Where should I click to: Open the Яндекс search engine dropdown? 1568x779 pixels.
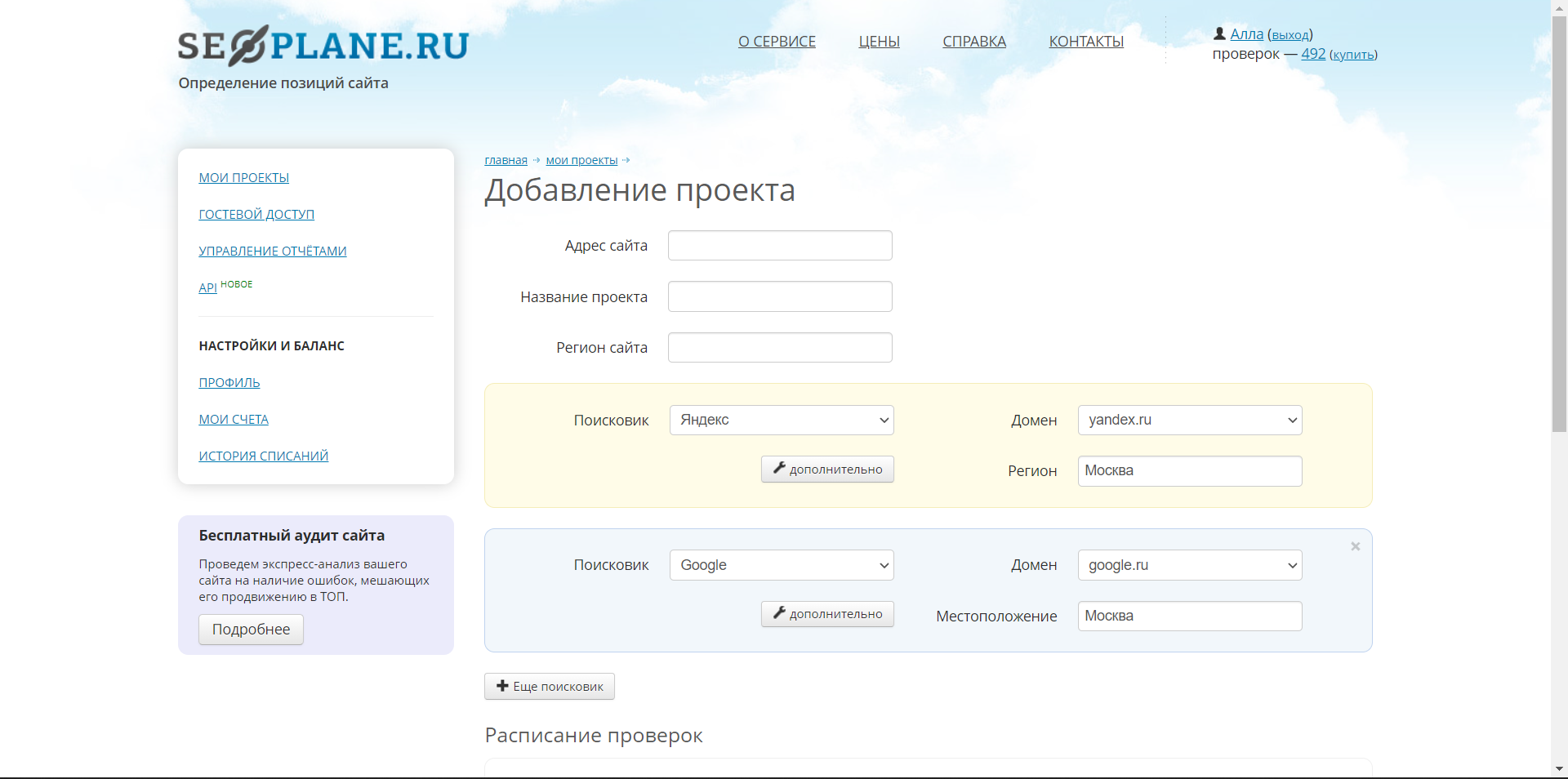click(782, 421)
